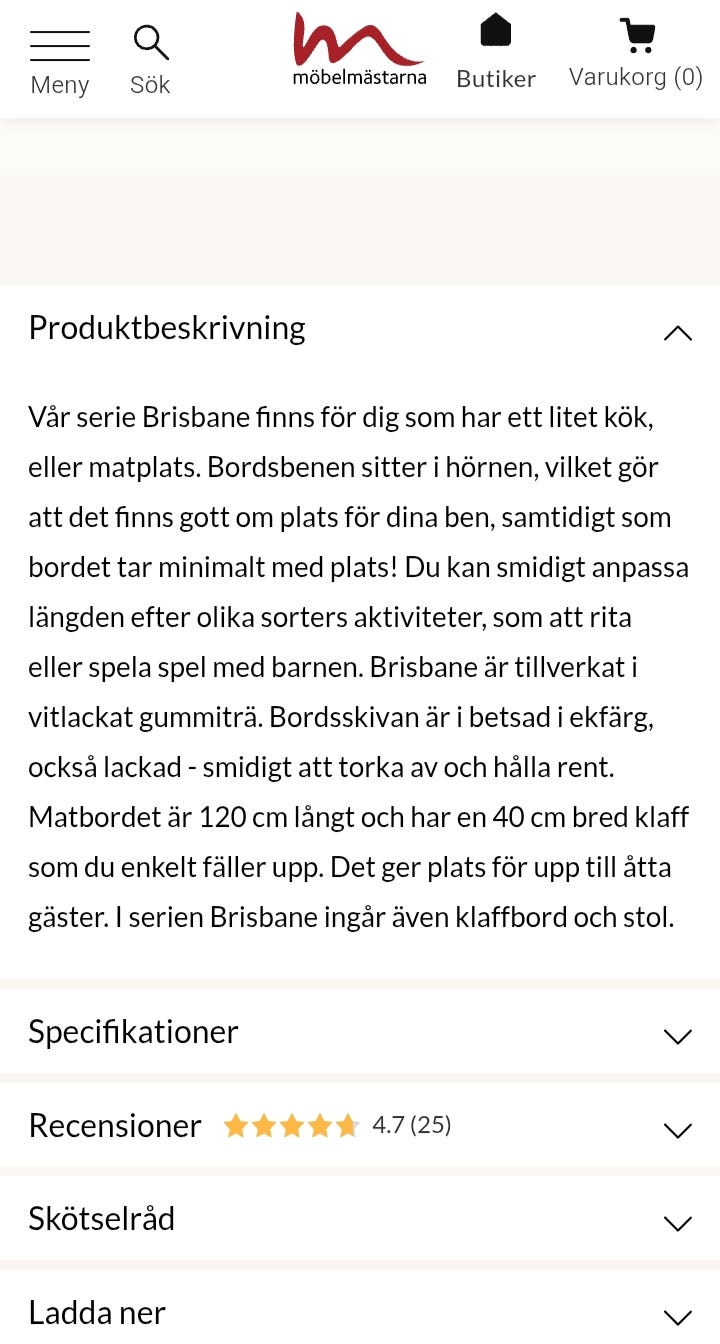Go to Möbelmästarna logo homepage
The height and width of the screenshot is (1344, 720).
click(359, 48)
